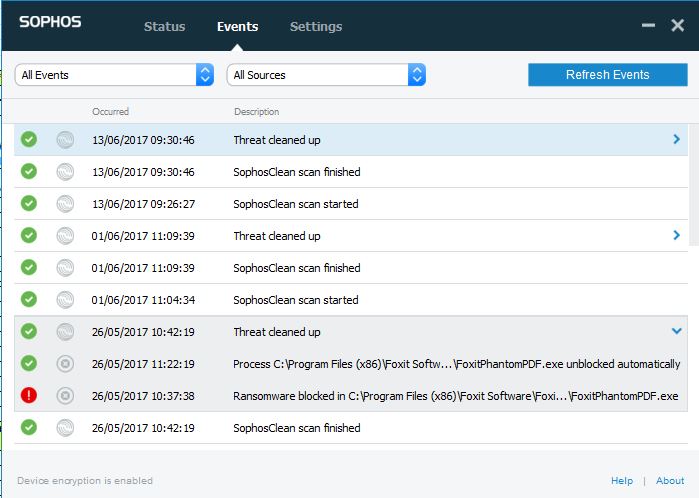Click the Occurred column header
The width and height of the screenshot is (699, 498).
(x=111, y=111)
